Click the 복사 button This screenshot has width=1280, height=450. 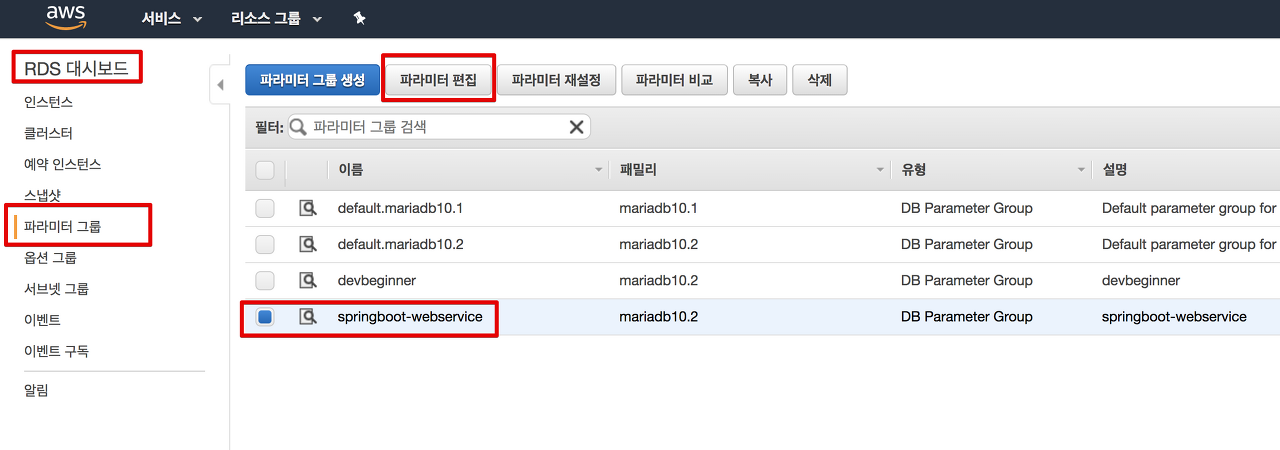tap(760, 80)
